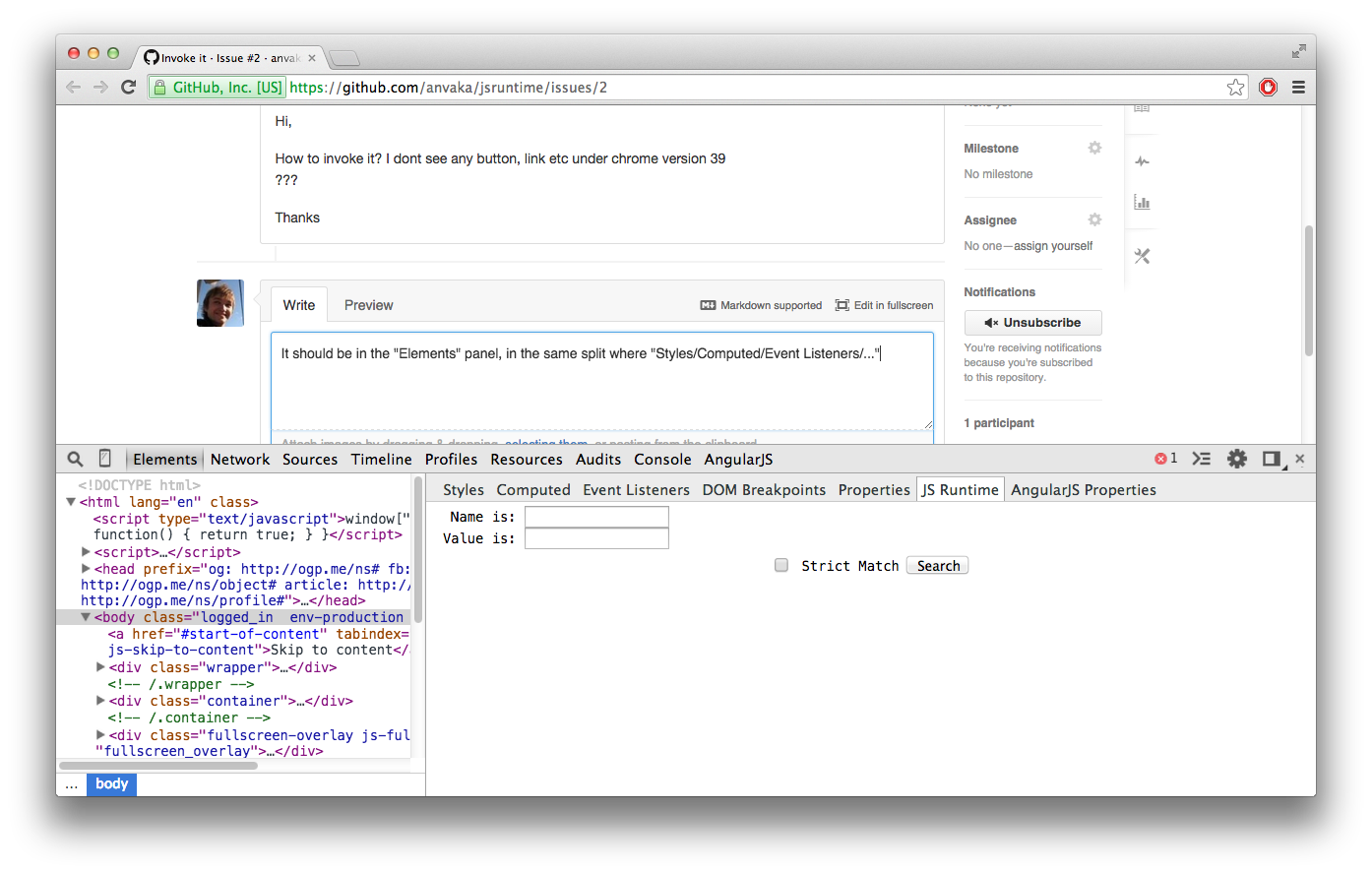Collapse the html element node
Viewport: 1372px width, 874px height.
click(x=71, y=502)
